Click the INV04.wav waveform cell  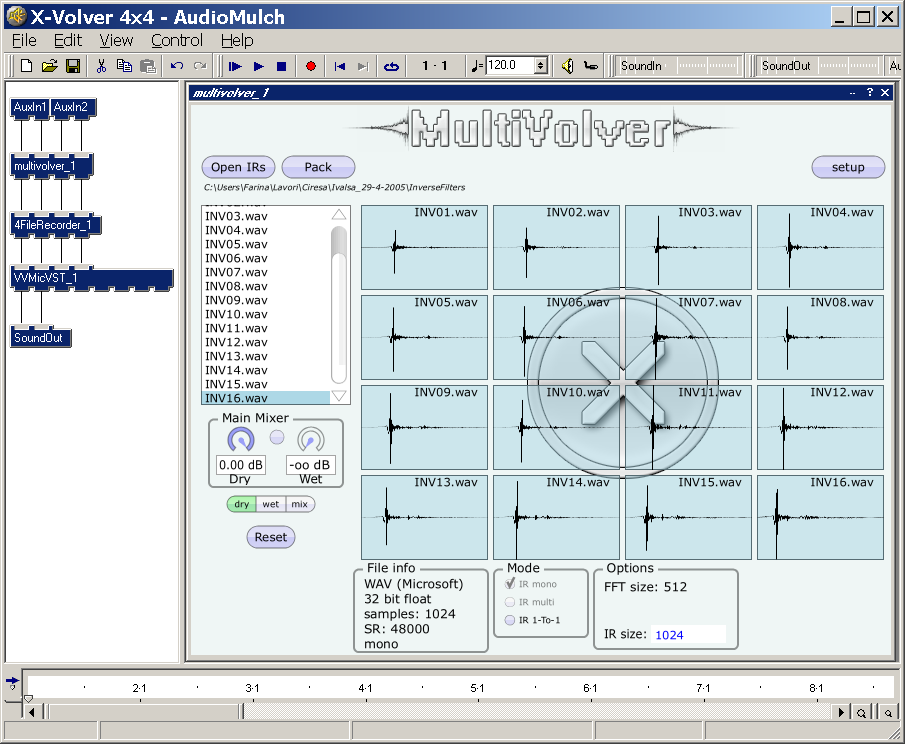pyautogui.click(x=820, y=247)
